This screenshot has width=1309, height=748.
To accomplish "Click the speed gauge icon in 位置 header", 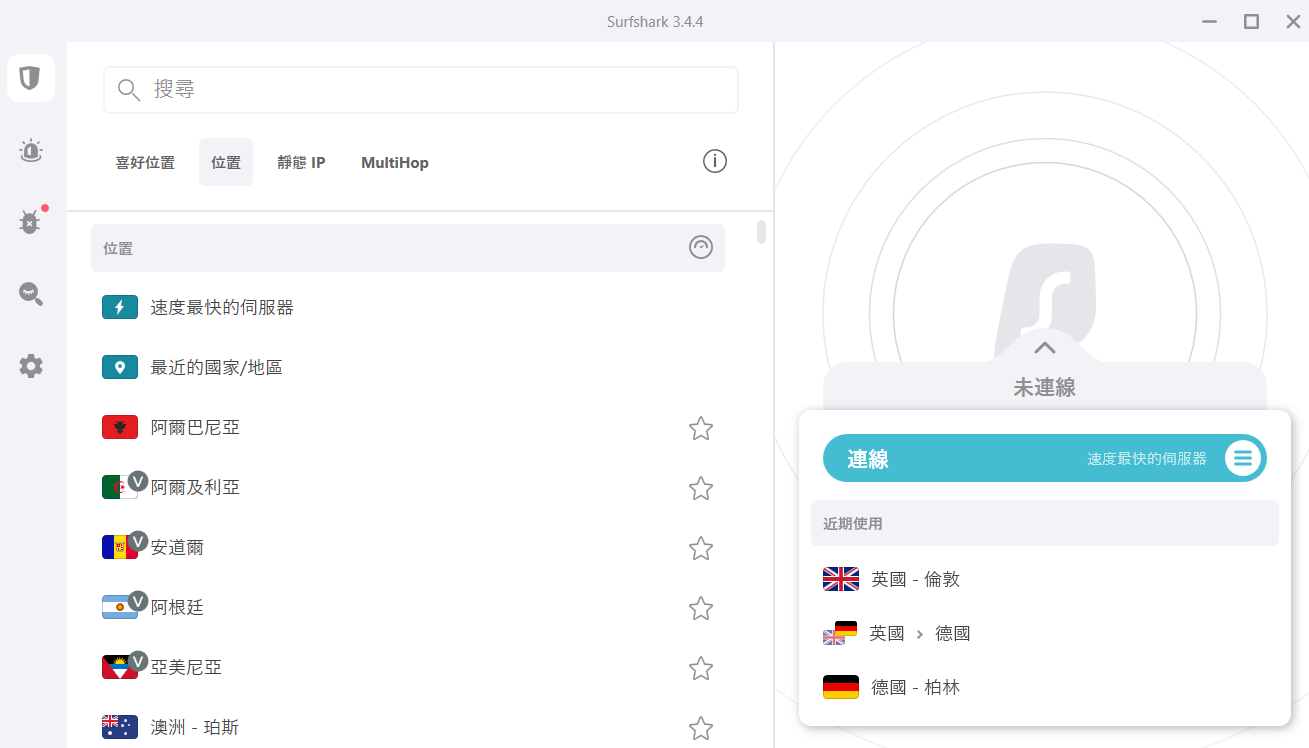I will pyautogui.click(x=701, y=247).
